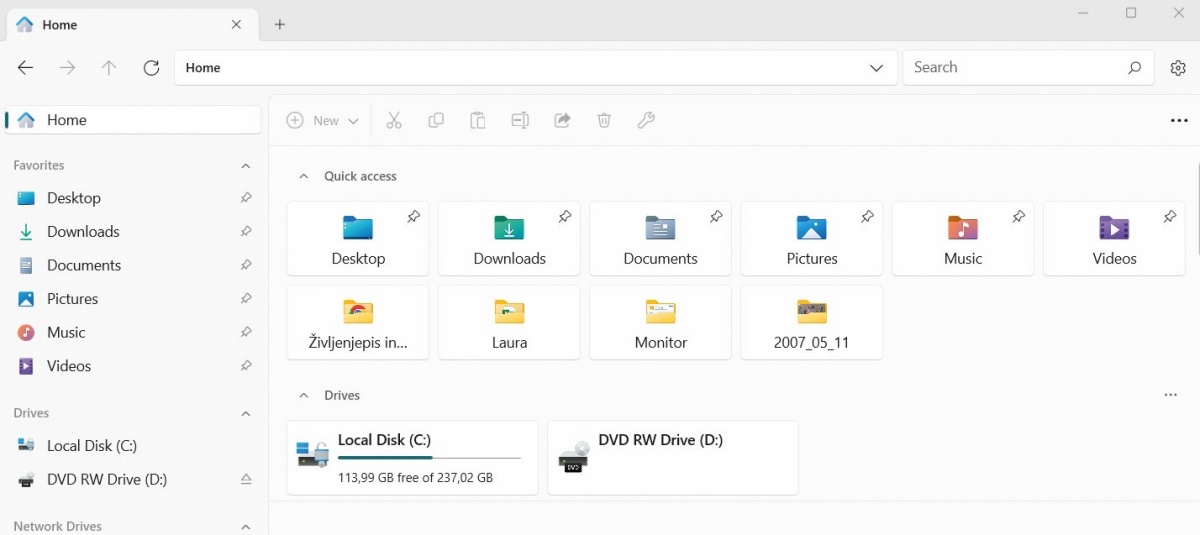Open the Music Quick access folder tile
Viewport: 1200px width, 535px height.
[963, 239]
